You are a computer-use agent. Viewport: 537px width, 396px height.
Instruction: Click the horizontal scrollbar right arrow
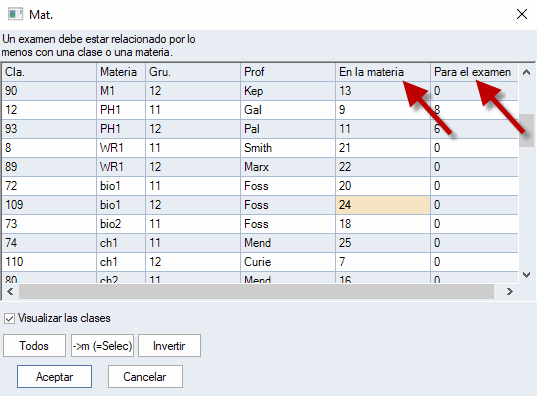510,292
